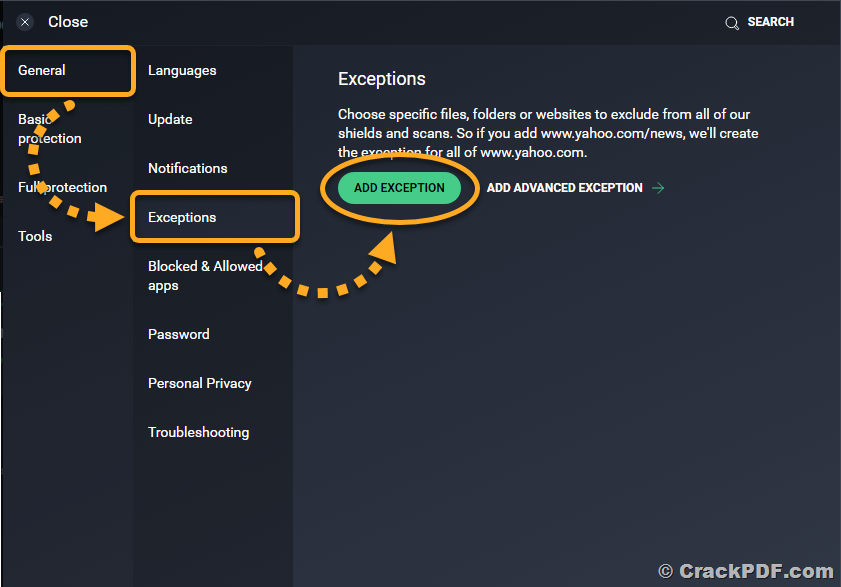Open the Notifications settings
Viewport: 841px width, 587px height.
pos(188,168)
